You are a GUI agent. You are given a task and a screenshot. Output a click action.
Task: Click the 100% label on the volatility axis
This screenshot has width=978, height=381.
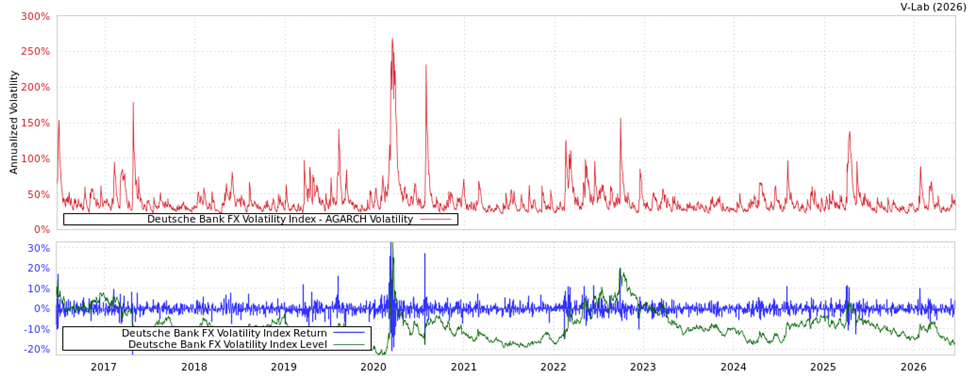(36, 158)
